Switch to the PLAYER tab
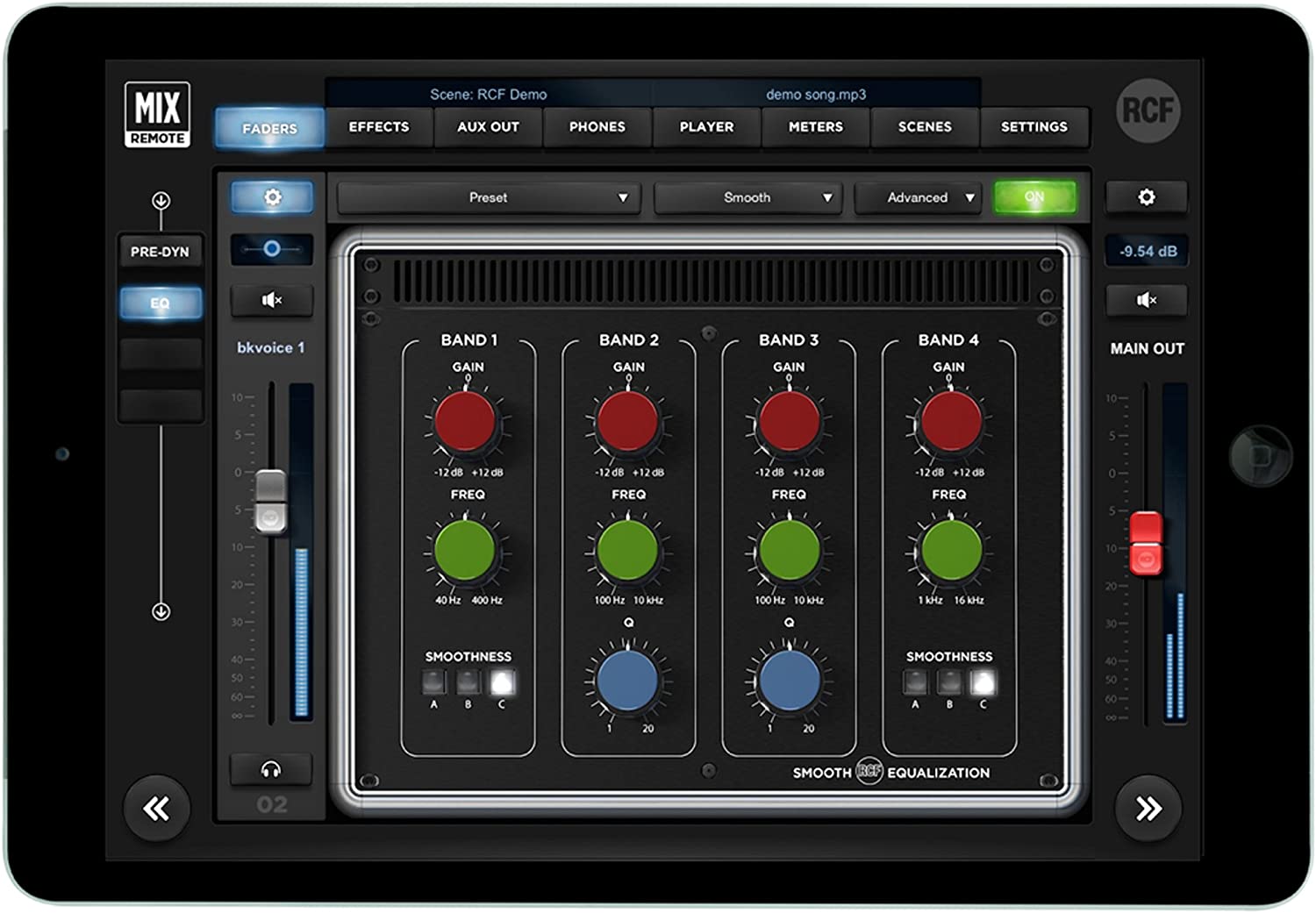The image size is (1316, 913). [706, 127]
